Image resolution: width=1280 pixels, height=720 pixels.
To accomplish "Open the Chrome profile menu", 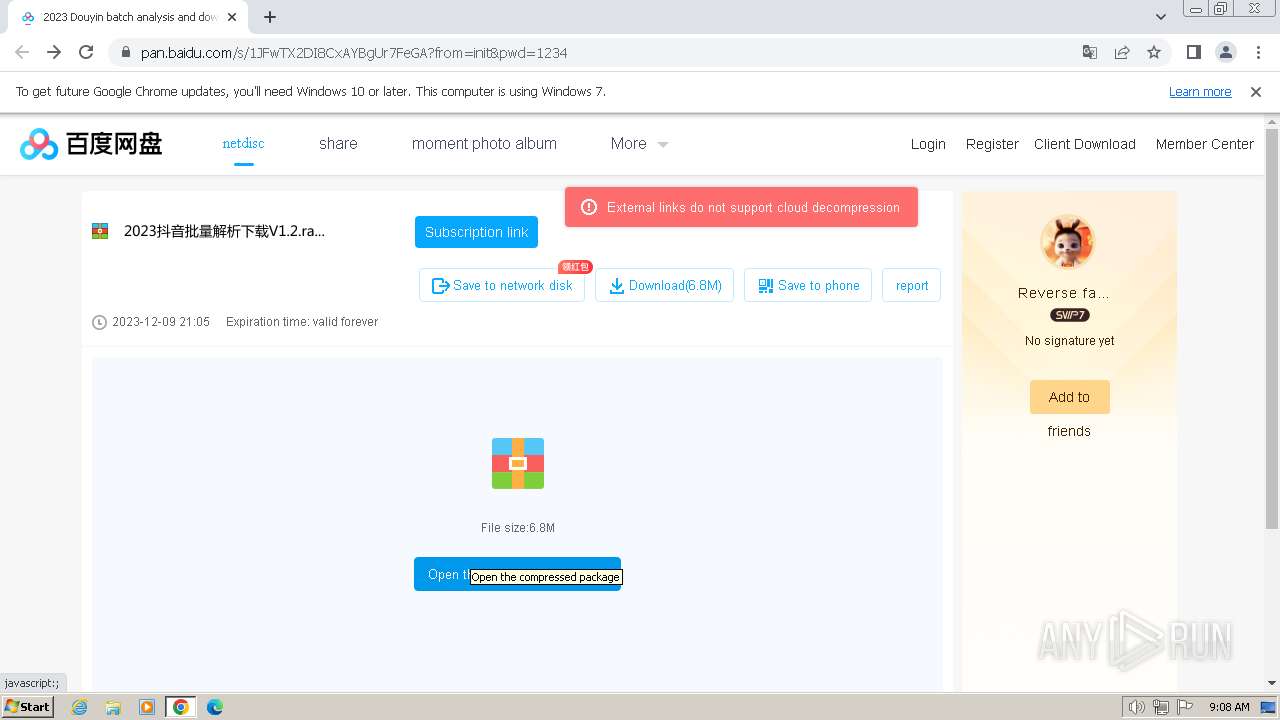I will (1226, 52).
